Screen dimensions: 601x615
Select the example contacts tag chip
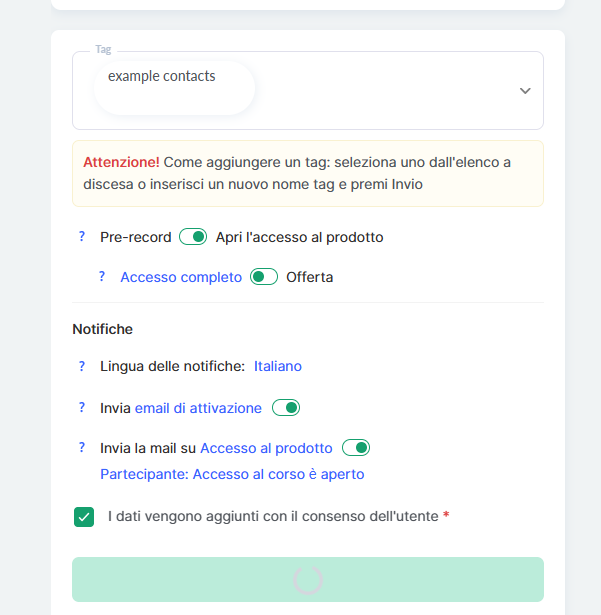coord(162,76)
